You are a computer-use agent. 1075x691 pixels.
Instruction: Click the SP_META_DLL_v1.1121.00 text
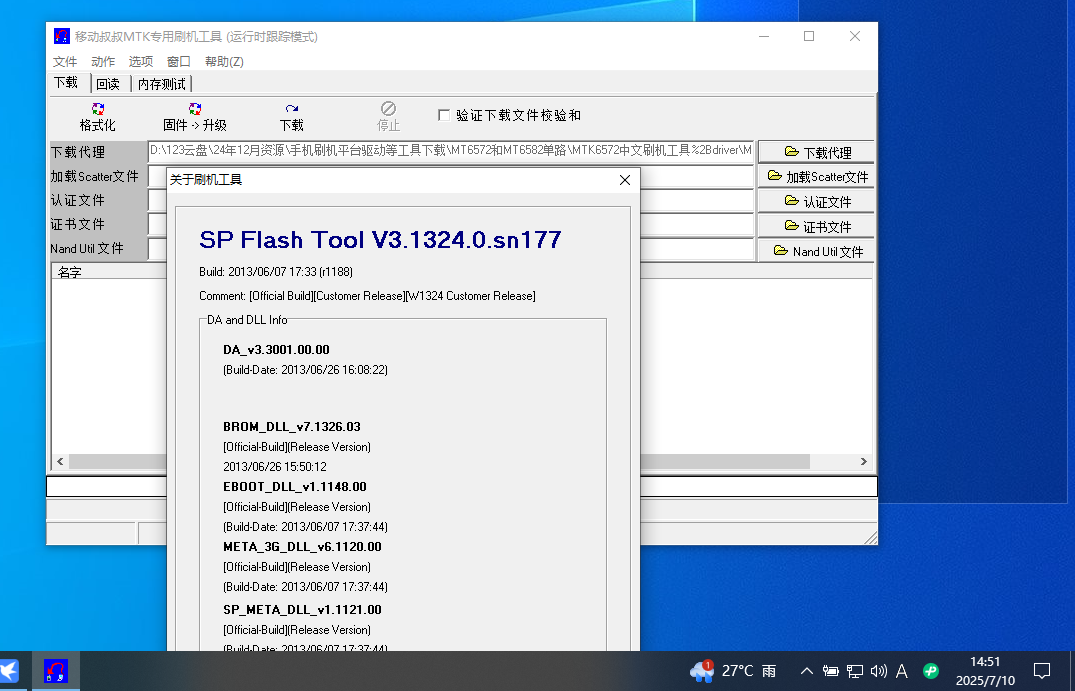pos(302,609)
